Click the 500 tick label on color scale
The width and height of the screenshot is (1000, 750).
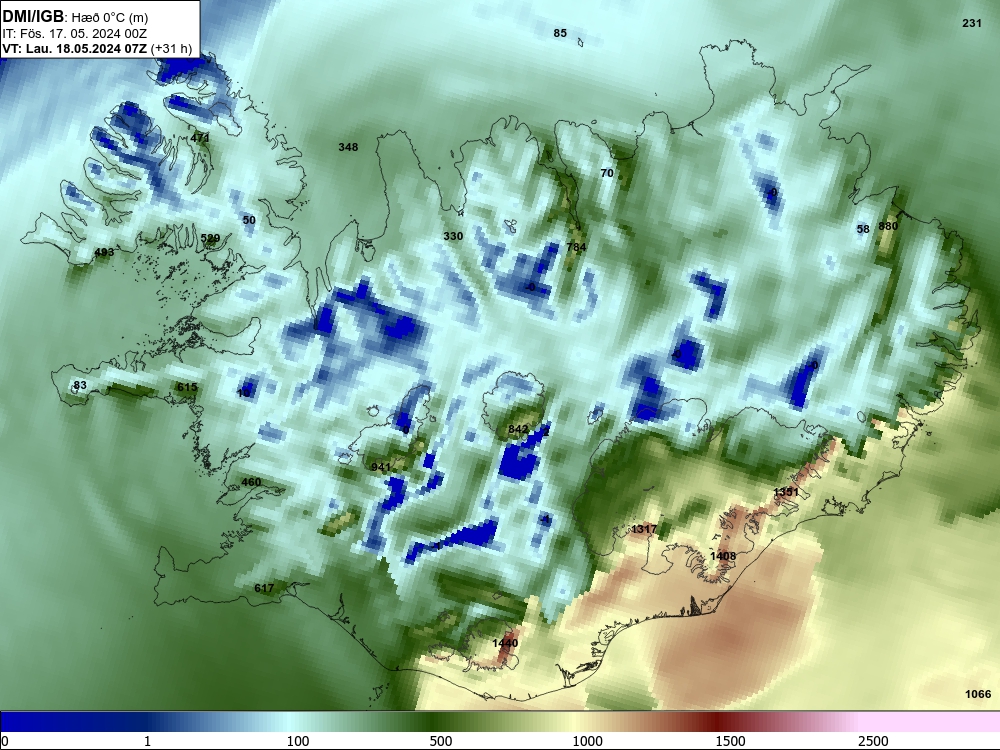pos(441,741)
